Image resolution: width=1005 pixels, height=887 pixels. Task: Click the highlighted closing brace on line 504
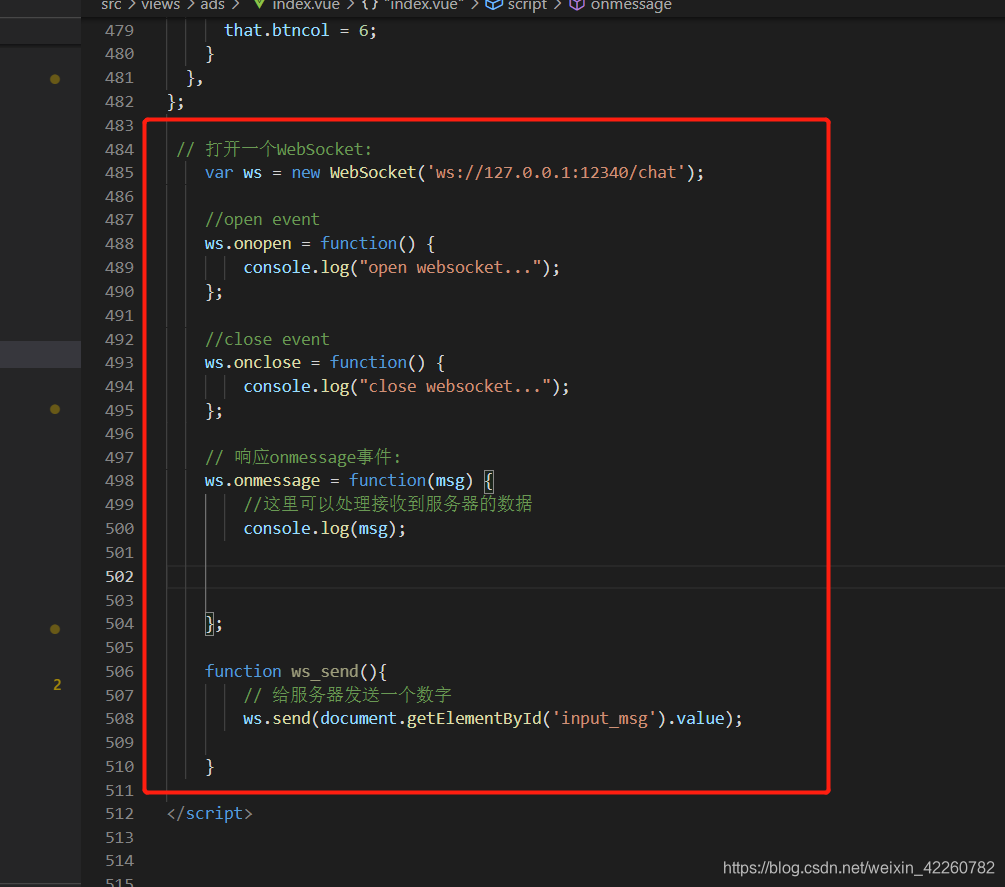point(209,624)
